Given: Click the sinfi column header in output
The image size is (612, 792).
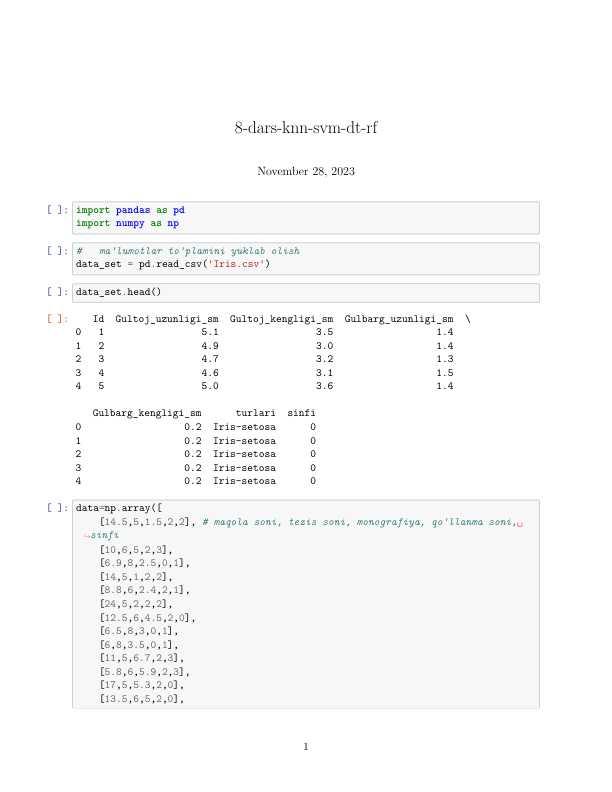Looking at the screenshot, I should 301,412.
